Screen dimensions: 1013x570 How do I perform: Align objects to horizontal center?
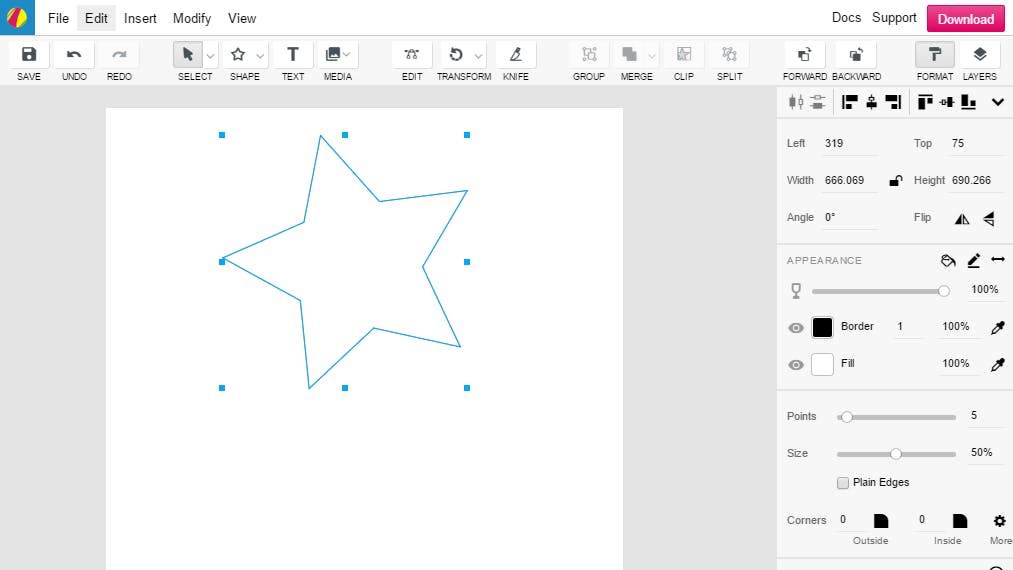click(872, 102)
